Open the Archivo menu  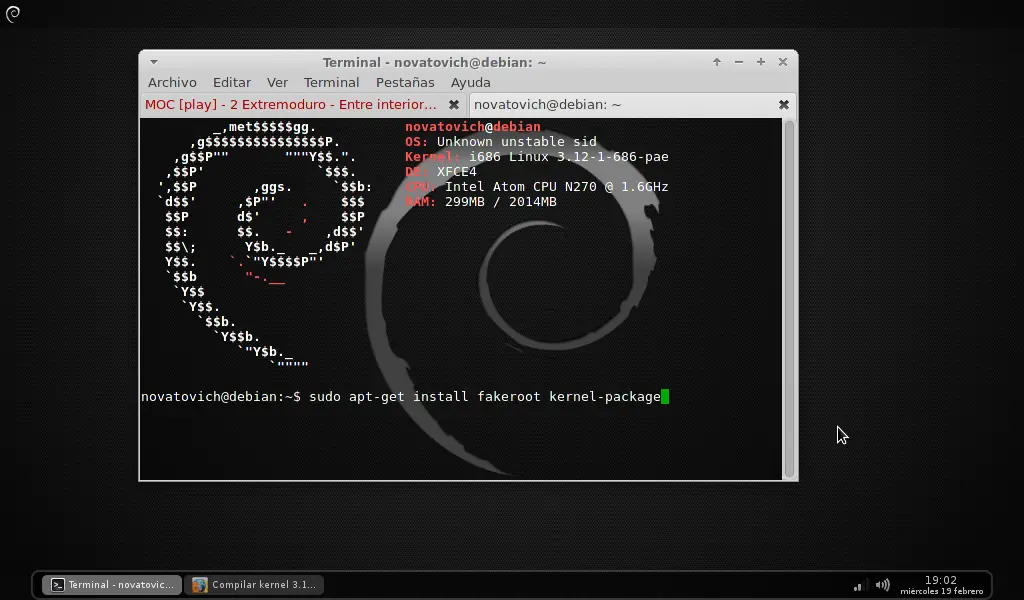[x=172, y=82]
